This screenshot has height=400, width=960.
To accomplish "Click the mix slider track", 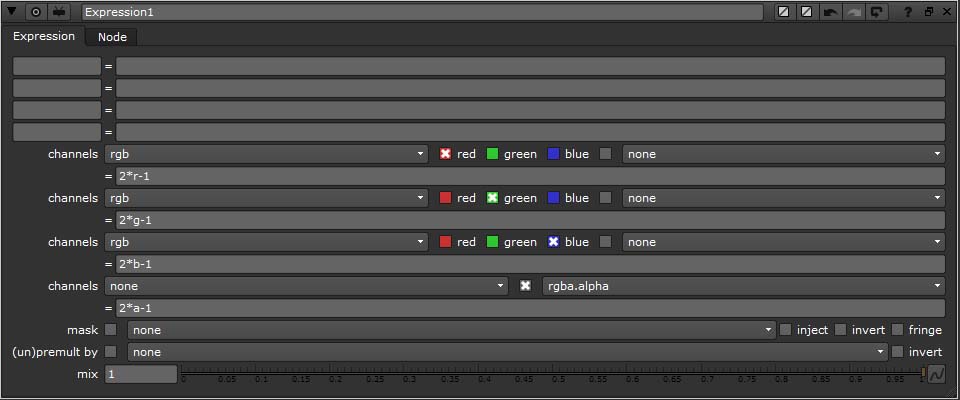I will click(x=550, y=375).
